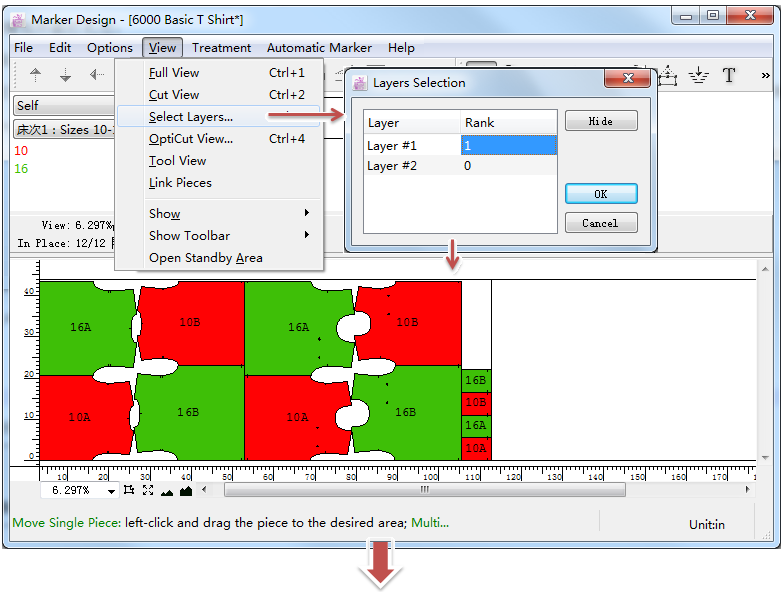The height and width of the screenshot is (592, 784).
Task: Open the zoom percentage dropdown
Action: pos(109,491)
